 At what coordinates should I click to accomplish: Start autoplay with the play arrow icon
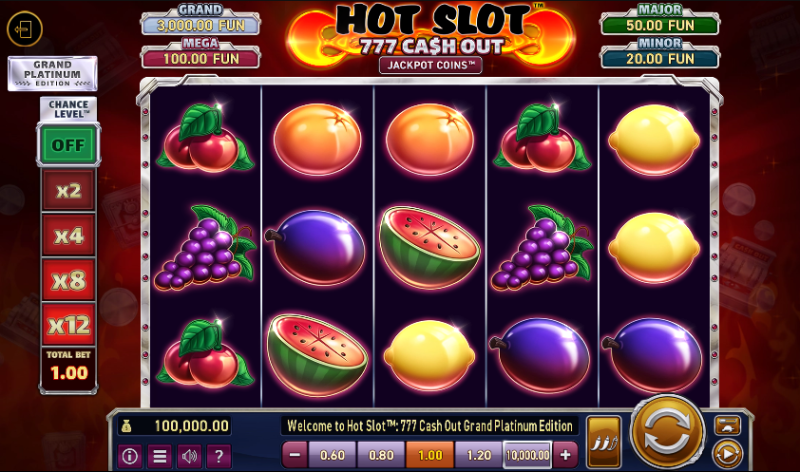[727, 454]
